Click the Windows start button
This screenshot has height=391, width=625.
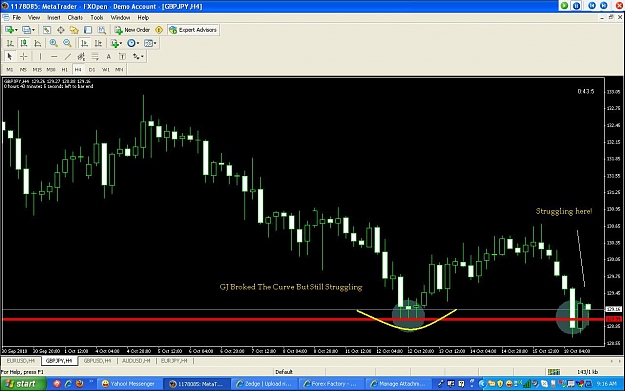23,384
